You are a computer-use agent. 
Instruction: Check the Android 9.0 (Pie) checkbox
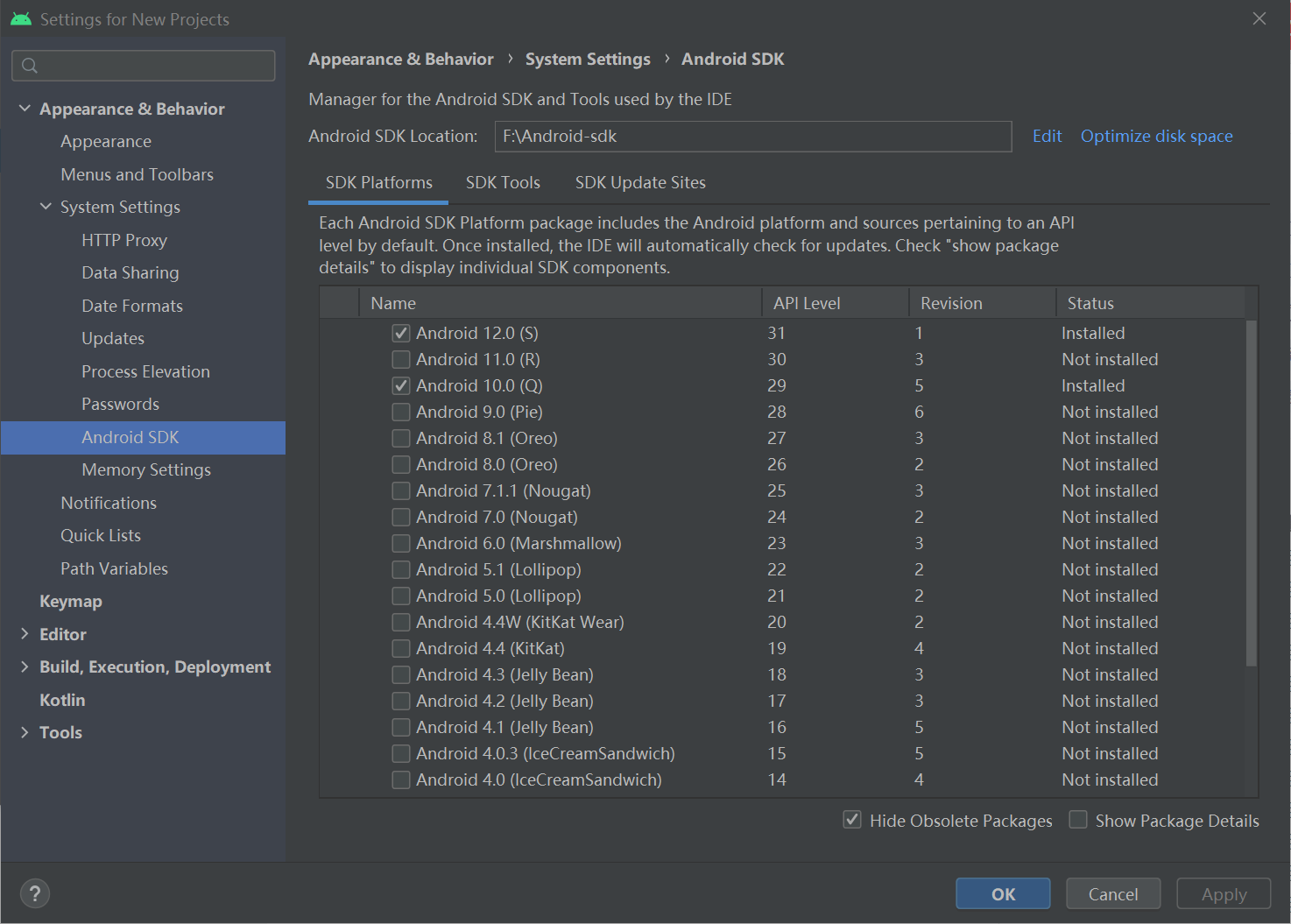(401, 412)
